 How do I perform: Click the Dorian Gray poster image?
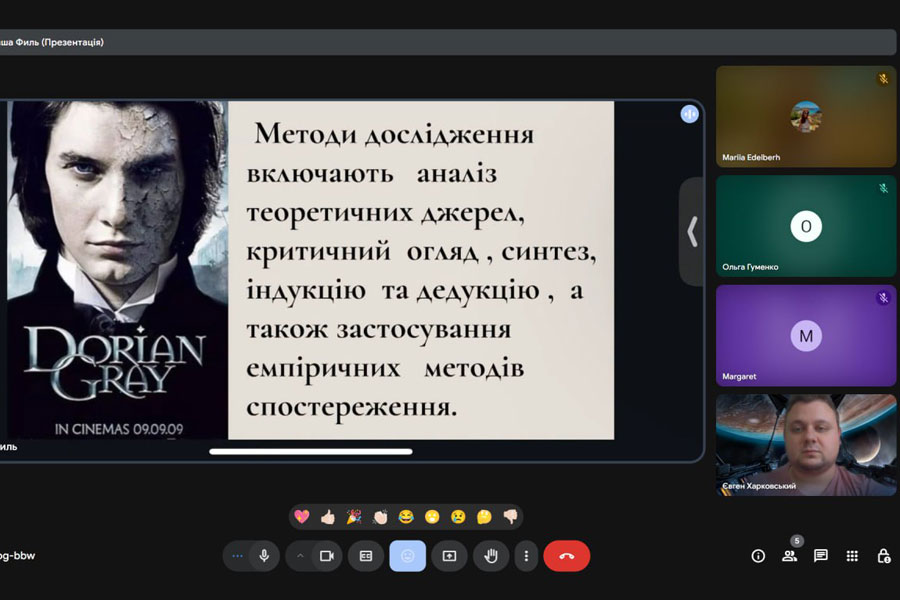tap(118, 270)
